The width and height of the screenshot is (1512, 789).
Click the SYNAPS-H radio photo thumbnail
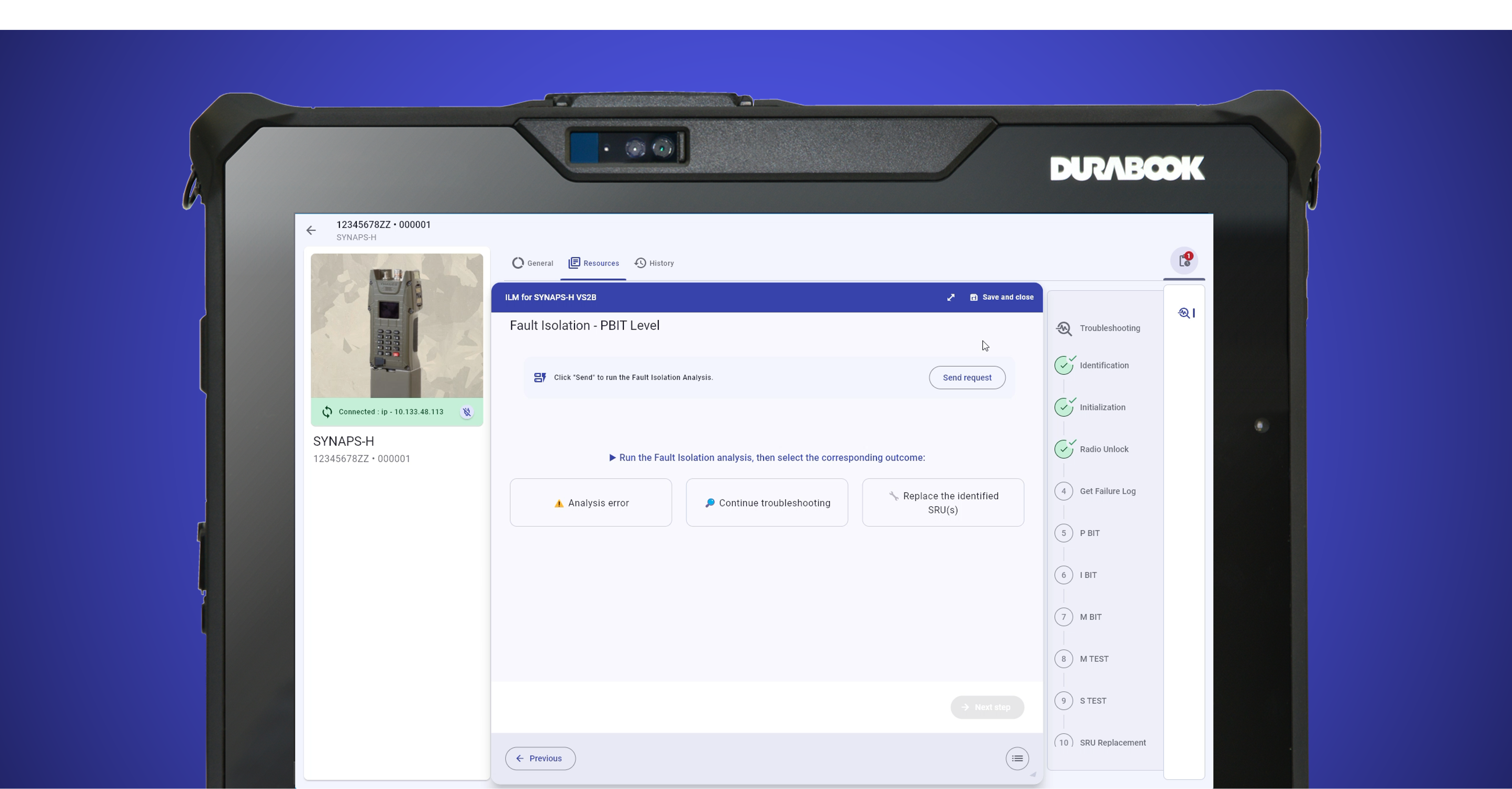click(397, 326)
